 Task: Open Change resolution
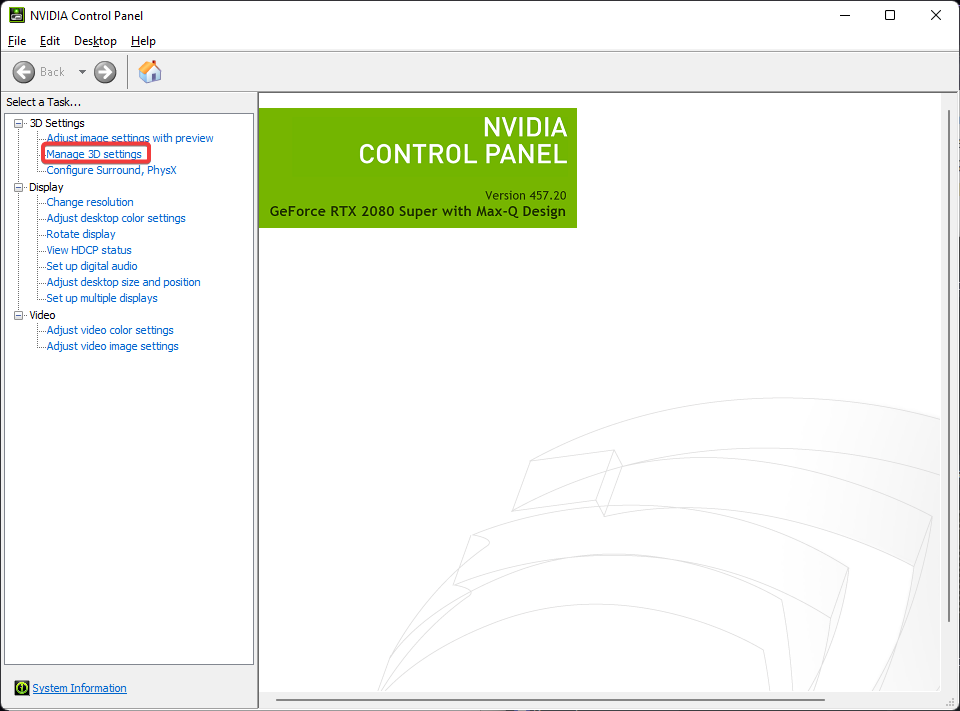coord(90,202)
